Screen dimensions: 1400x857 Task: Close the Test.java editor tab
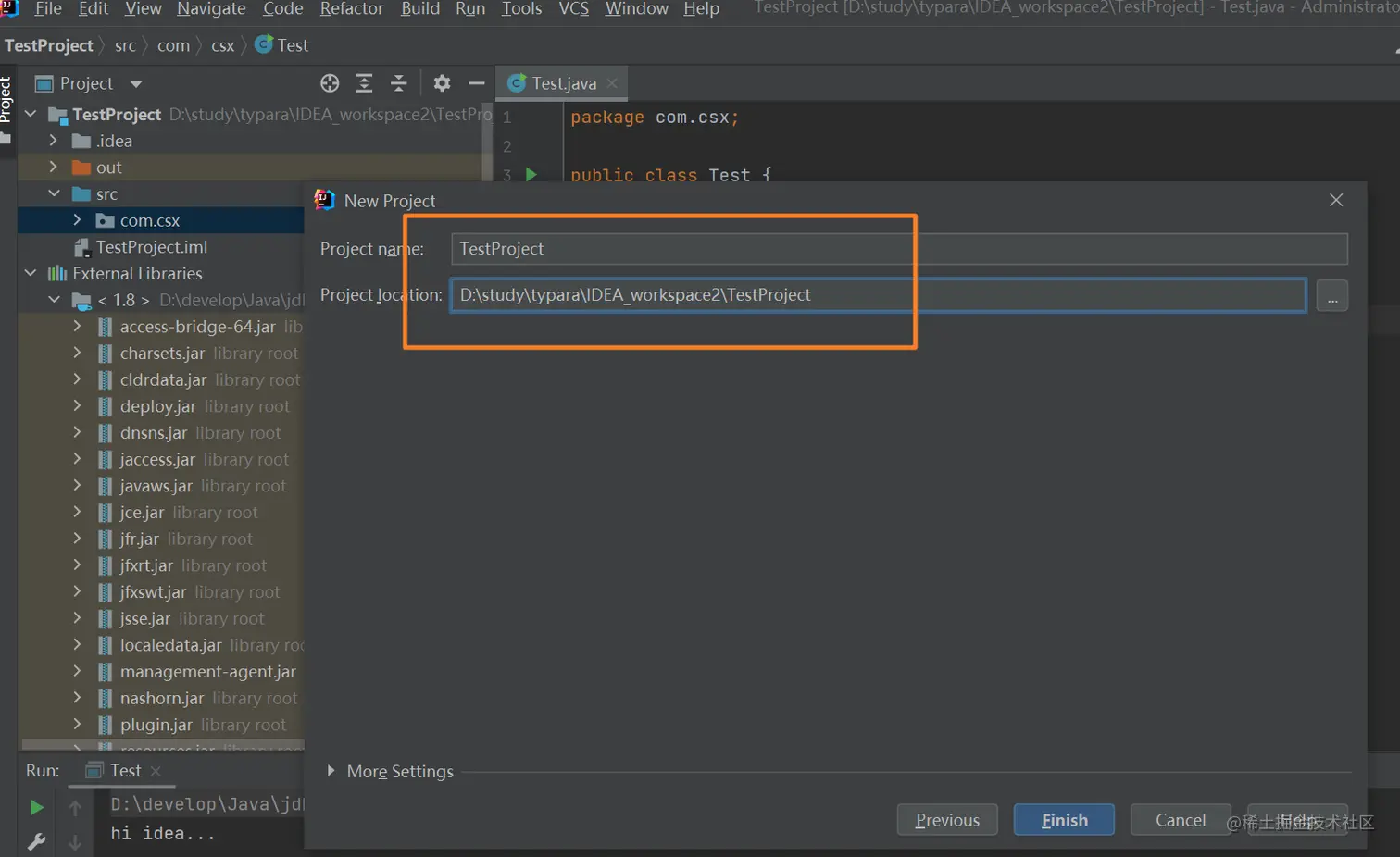point(612,83)
